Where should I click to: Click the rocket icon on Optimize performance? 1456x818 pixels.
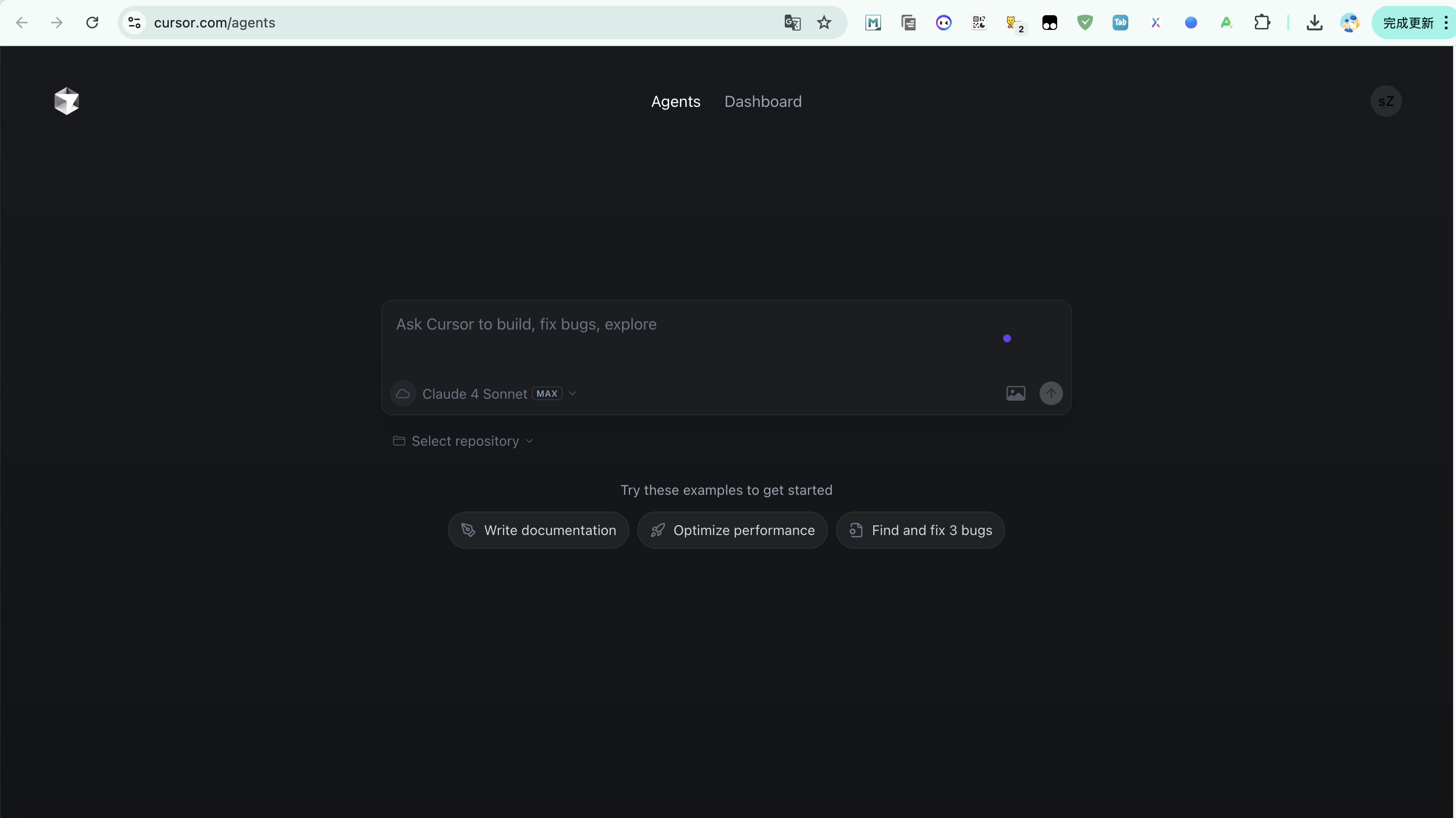coord(657,531)
